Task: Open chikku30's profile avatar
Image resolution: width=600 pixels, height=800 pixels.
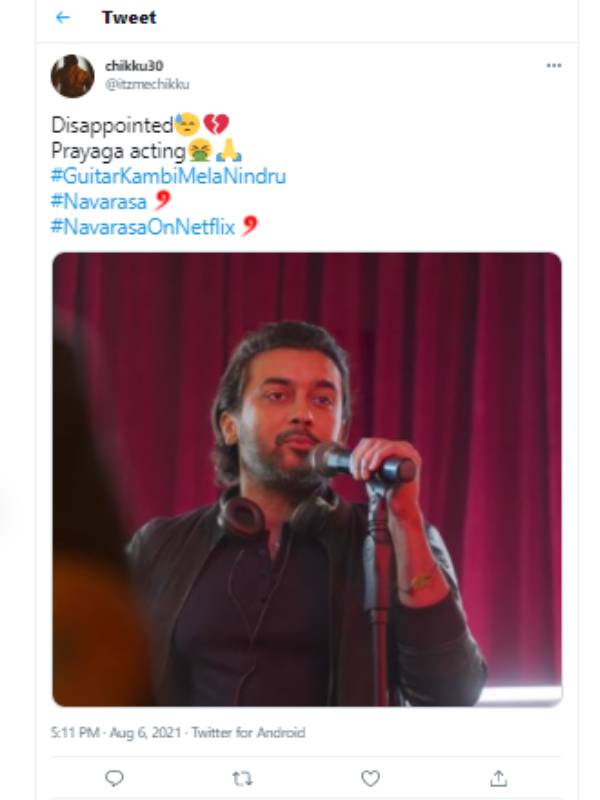Action: coord(73,76)
